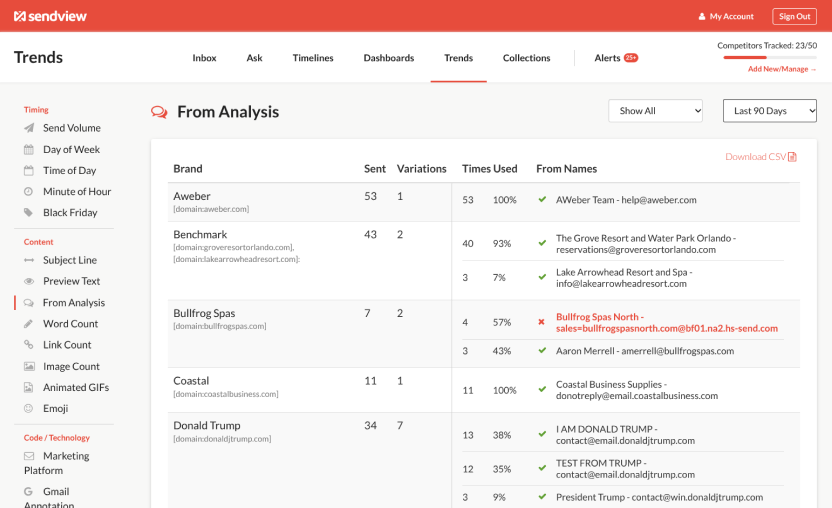Click the Alerts 25+ badge
This screenshot has height=508, width=832.
pyautogui.click(x=631, y=58)
